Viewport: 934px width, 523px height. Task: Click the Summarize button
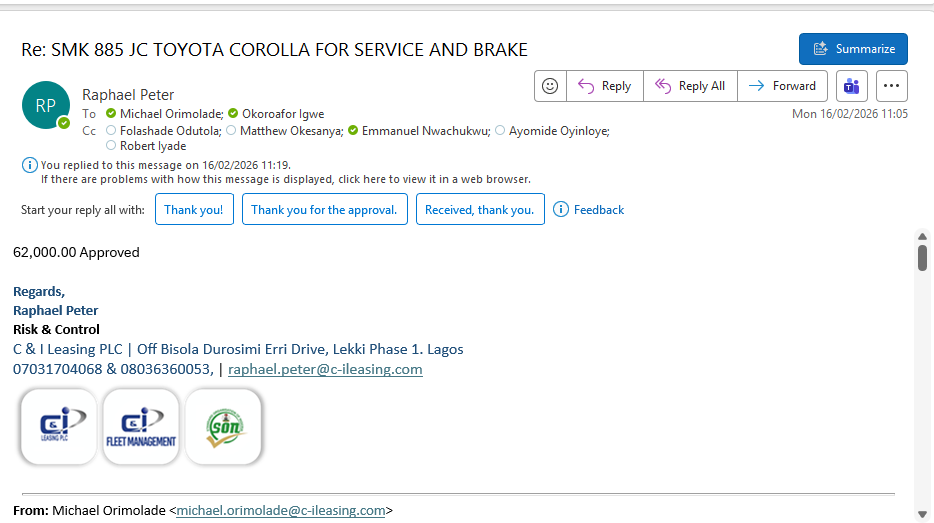(853, 49)
